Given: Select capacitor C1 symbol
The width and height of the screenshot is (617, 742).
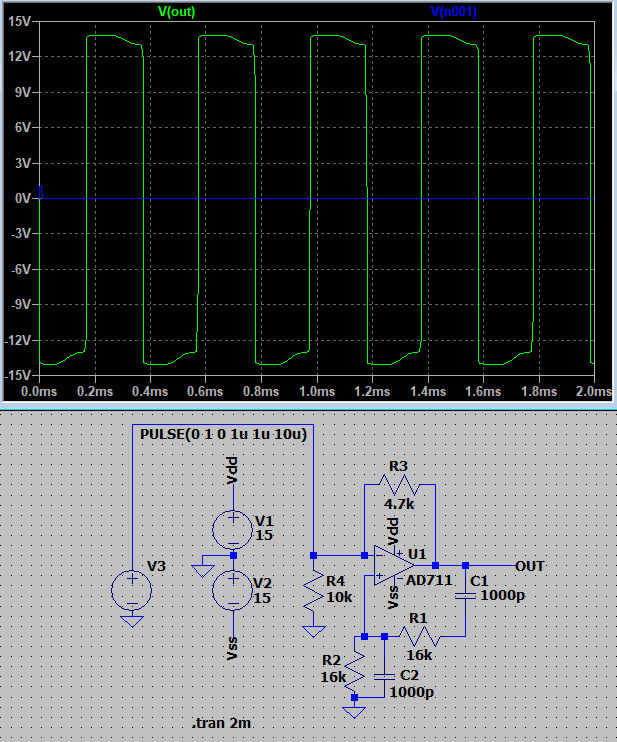Looking at the screenshot, I should pos(465,596).
